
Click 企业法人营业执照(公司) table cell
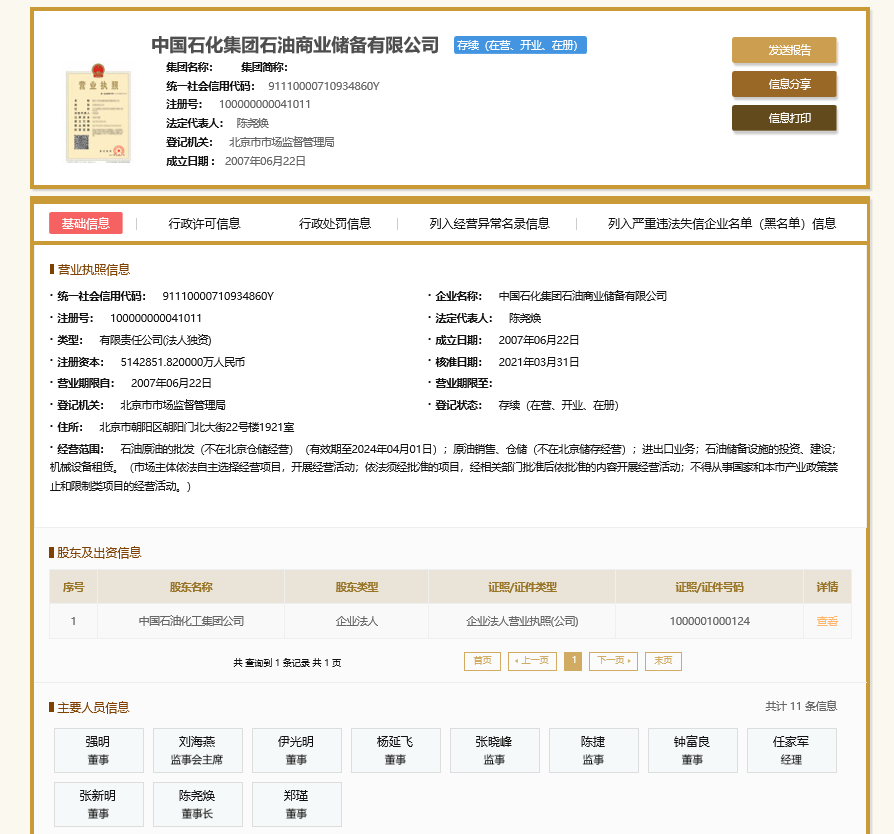point(522,621)
